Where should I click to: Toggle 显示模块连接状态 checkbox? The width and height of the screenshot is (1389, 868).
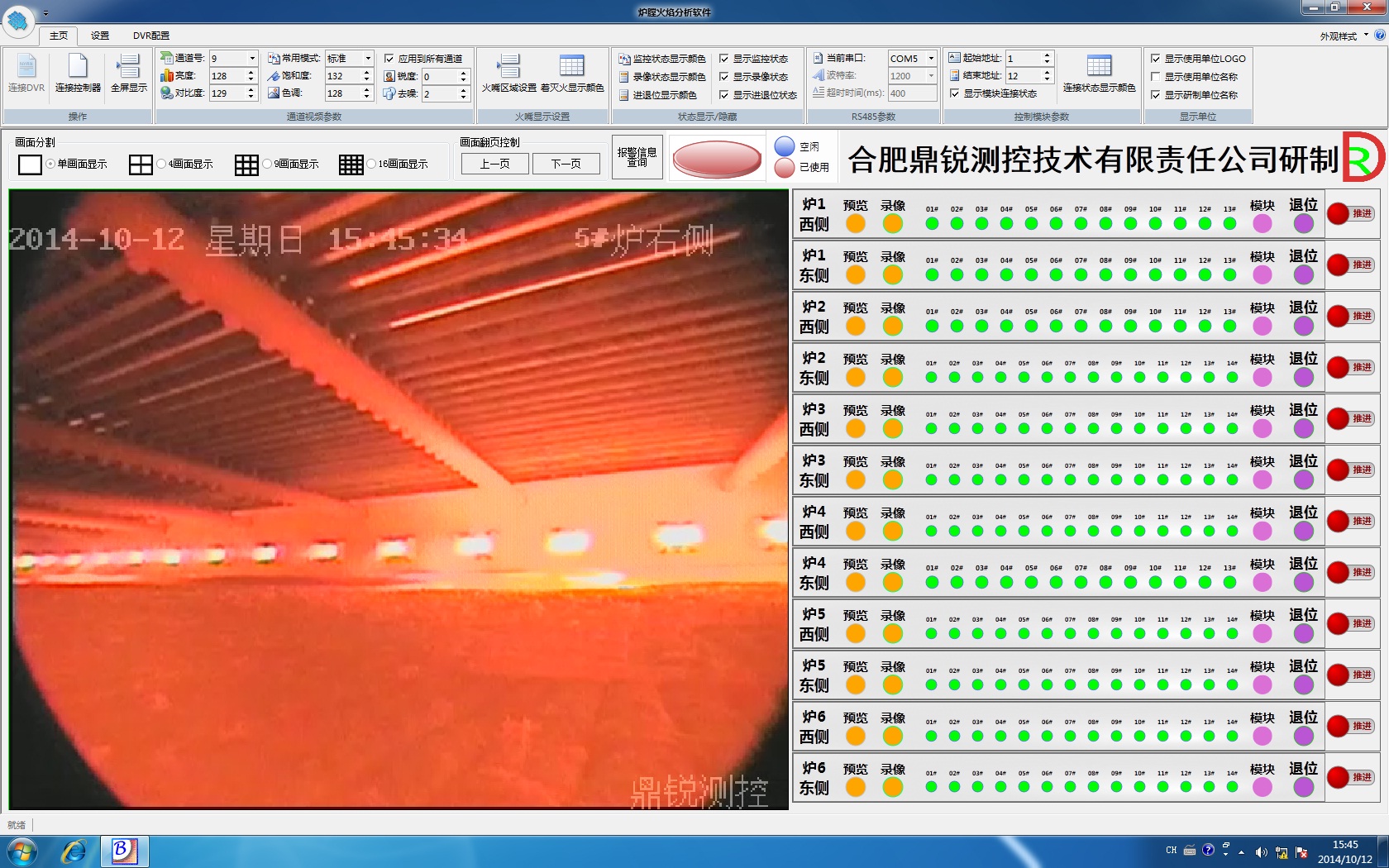point(955,93)
